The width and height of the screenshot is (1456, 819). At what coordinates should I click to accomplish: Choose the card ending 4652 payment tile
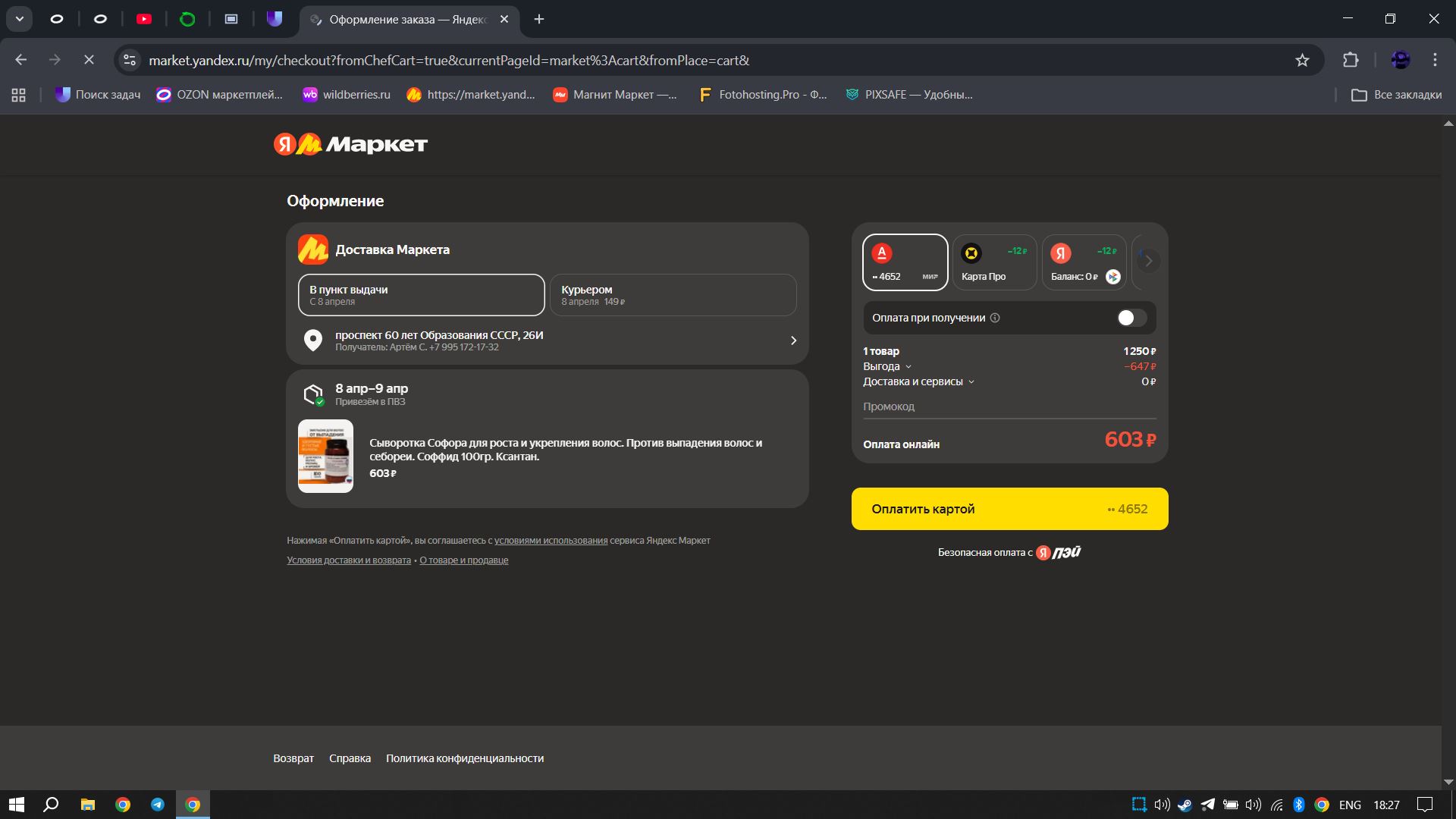pyautogui.click(x=905, y=262)
